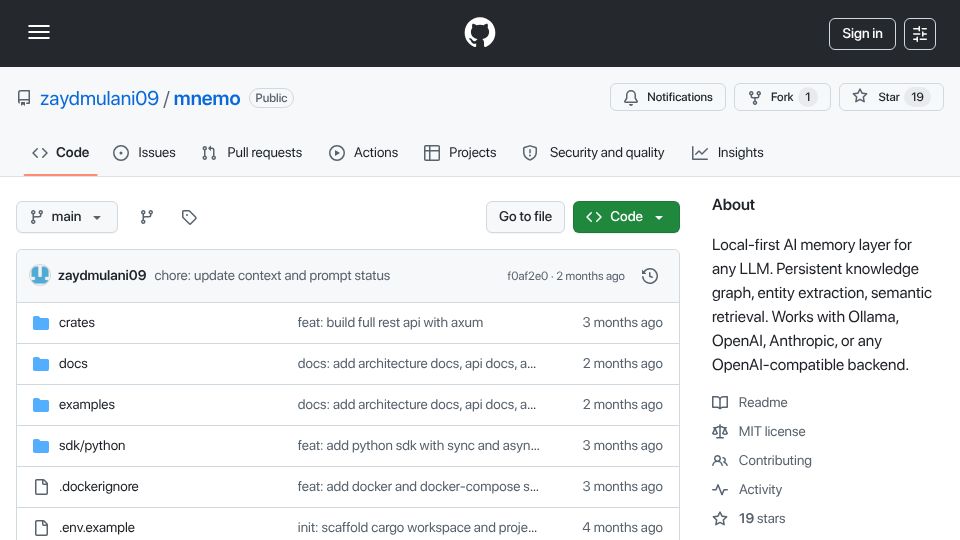
Task: View branches via branch icon
Action: point(146,217)
